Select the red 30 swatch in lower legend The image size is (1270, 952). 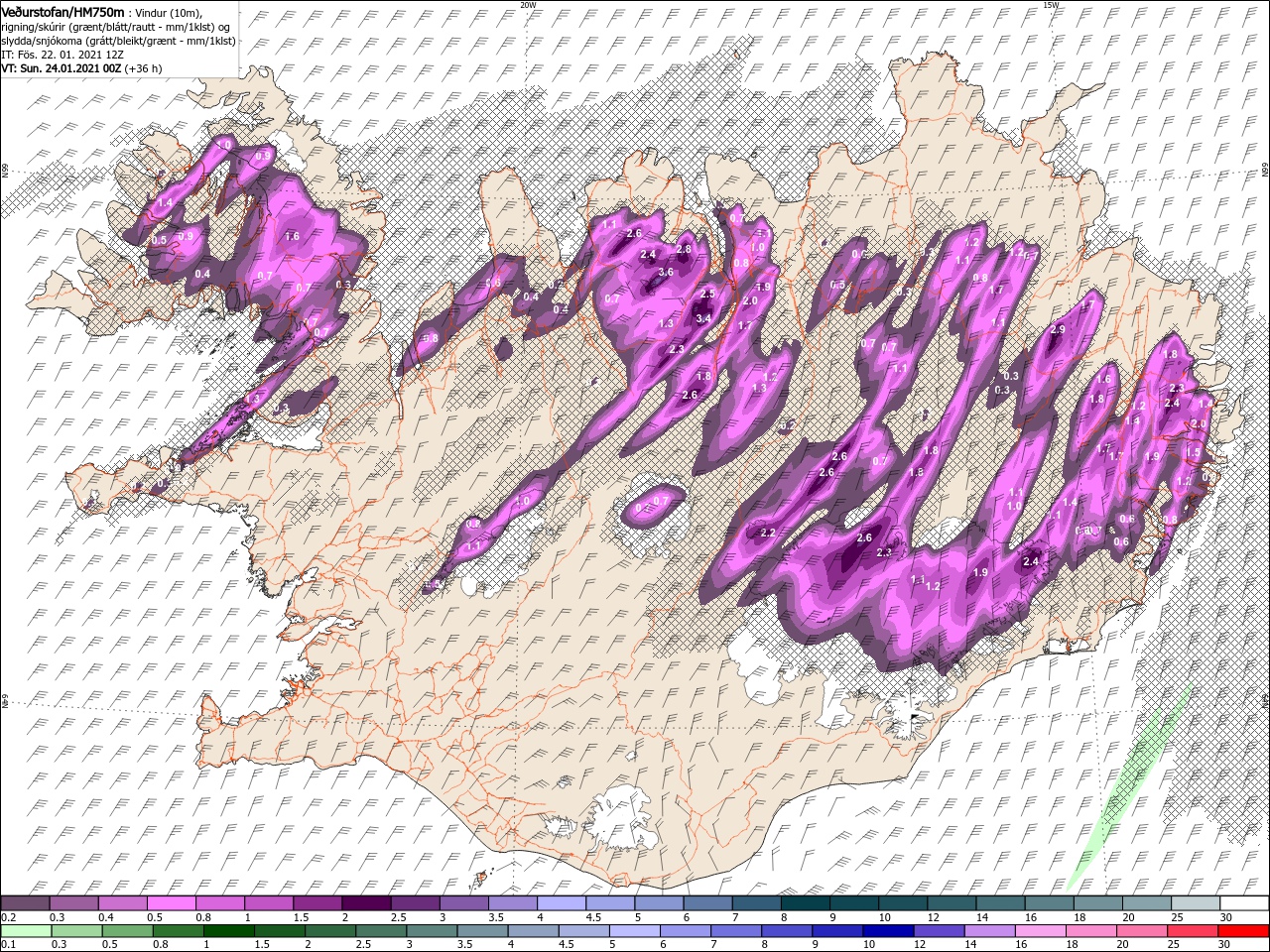[1244, 931]
